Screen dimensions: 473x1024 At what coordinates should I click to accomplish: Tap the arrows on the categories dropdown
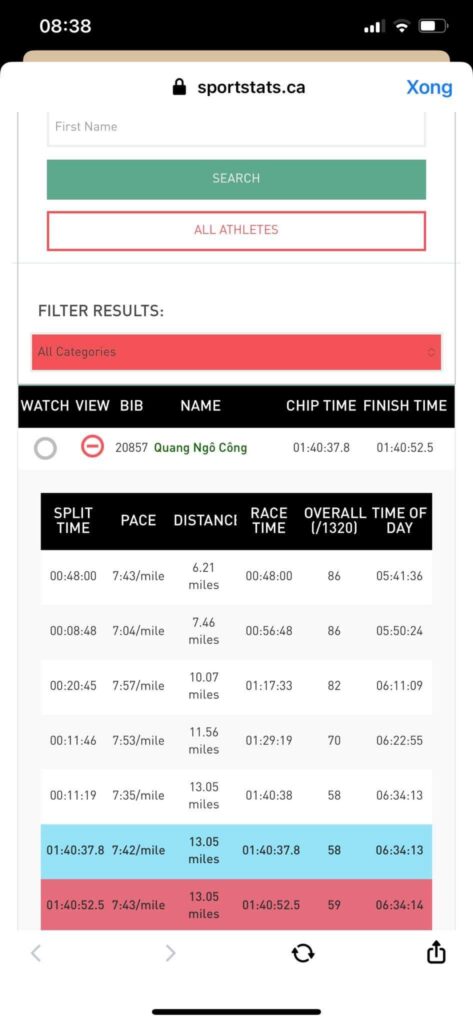click(431, 352)
